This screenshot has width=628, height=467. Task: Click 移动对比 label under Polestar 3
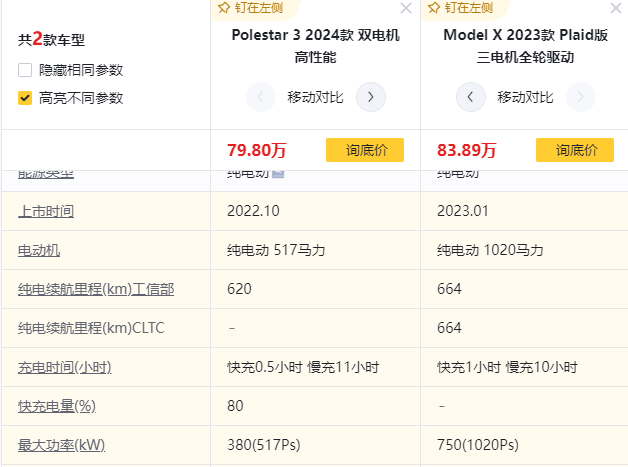click(315, 97)
